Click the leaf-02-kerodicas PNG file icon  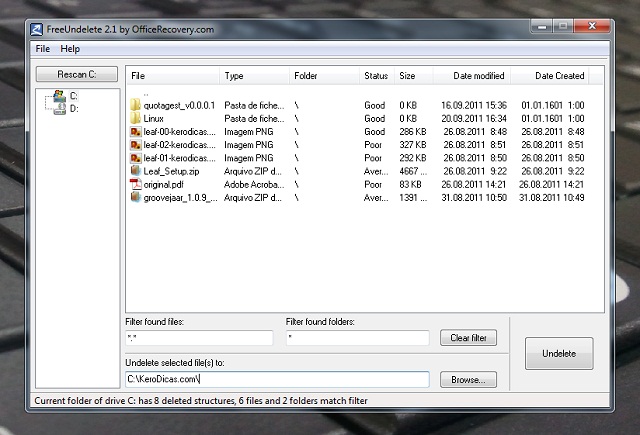tap(136, 145)
